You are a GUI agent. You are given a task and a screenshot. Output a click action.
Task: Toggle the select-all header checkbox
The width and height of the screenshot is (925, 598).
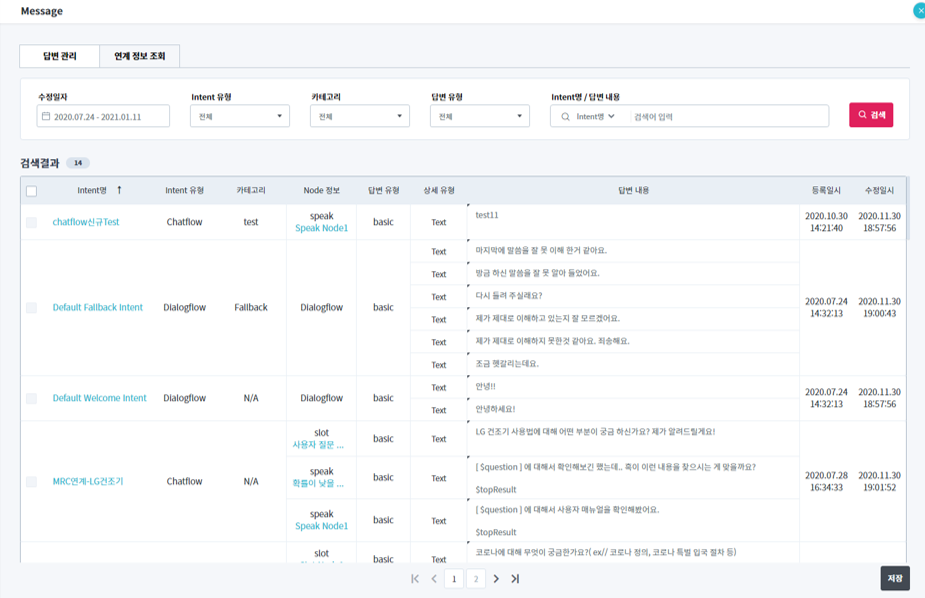[x=32, y=191]
